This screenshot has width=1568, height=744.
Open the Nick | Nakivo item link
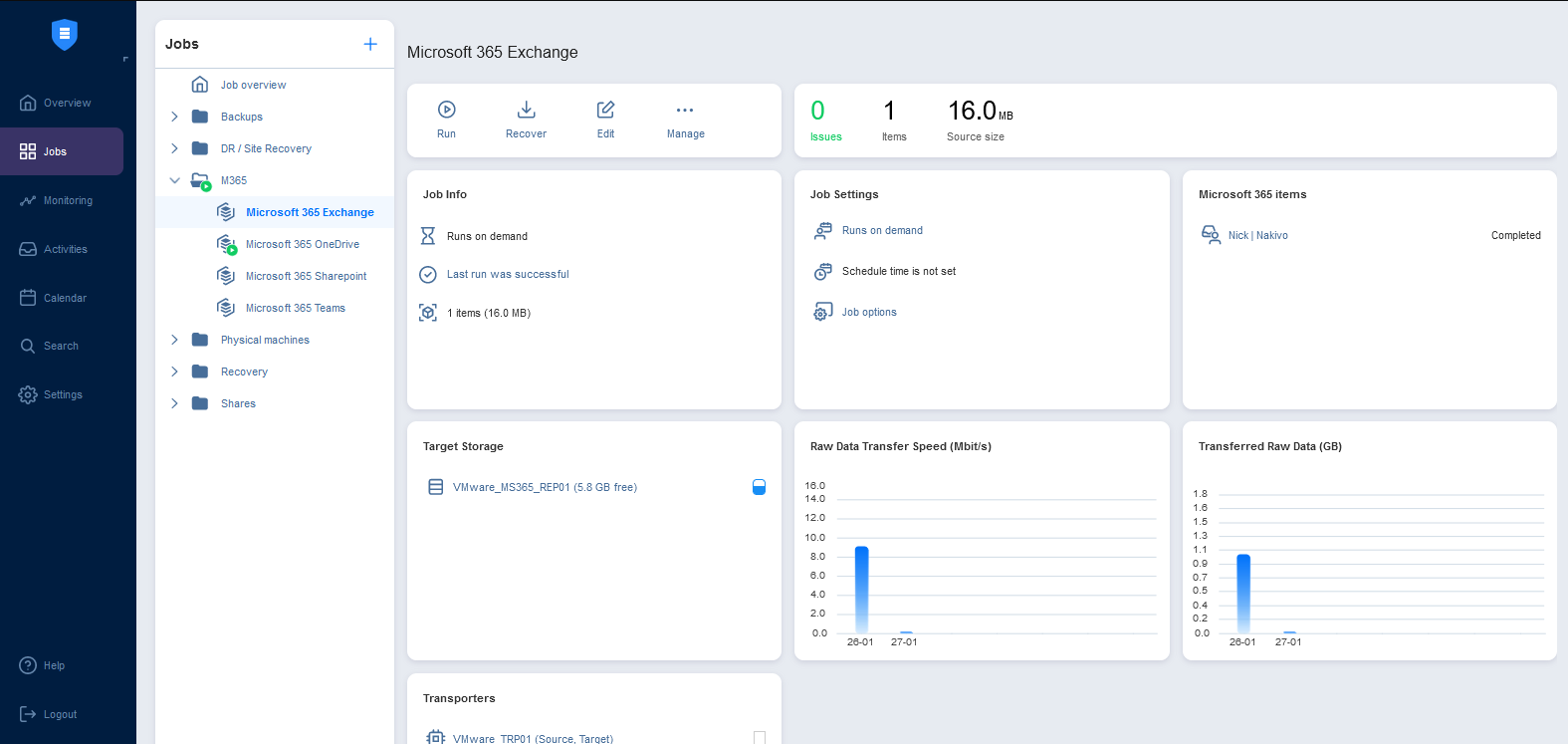tap(1257, 236)
